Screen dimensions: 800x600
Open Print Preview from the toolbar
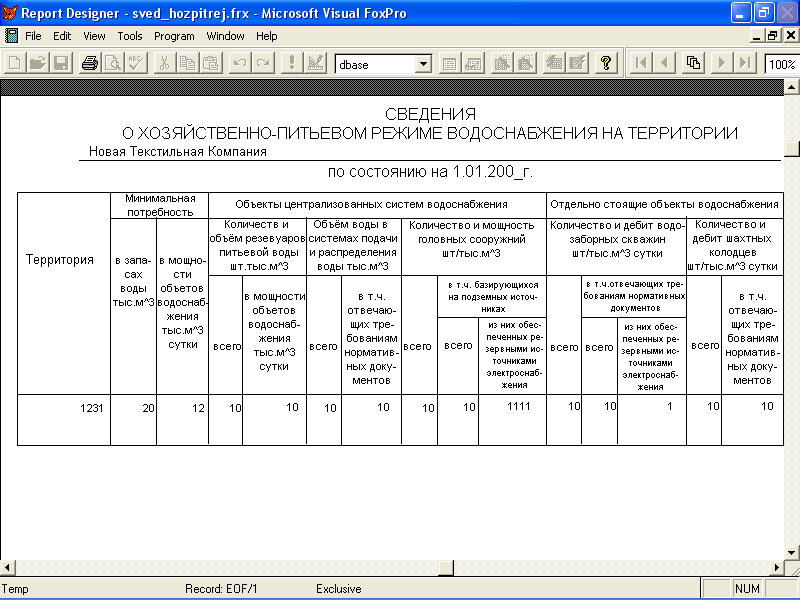click(113, 63)
